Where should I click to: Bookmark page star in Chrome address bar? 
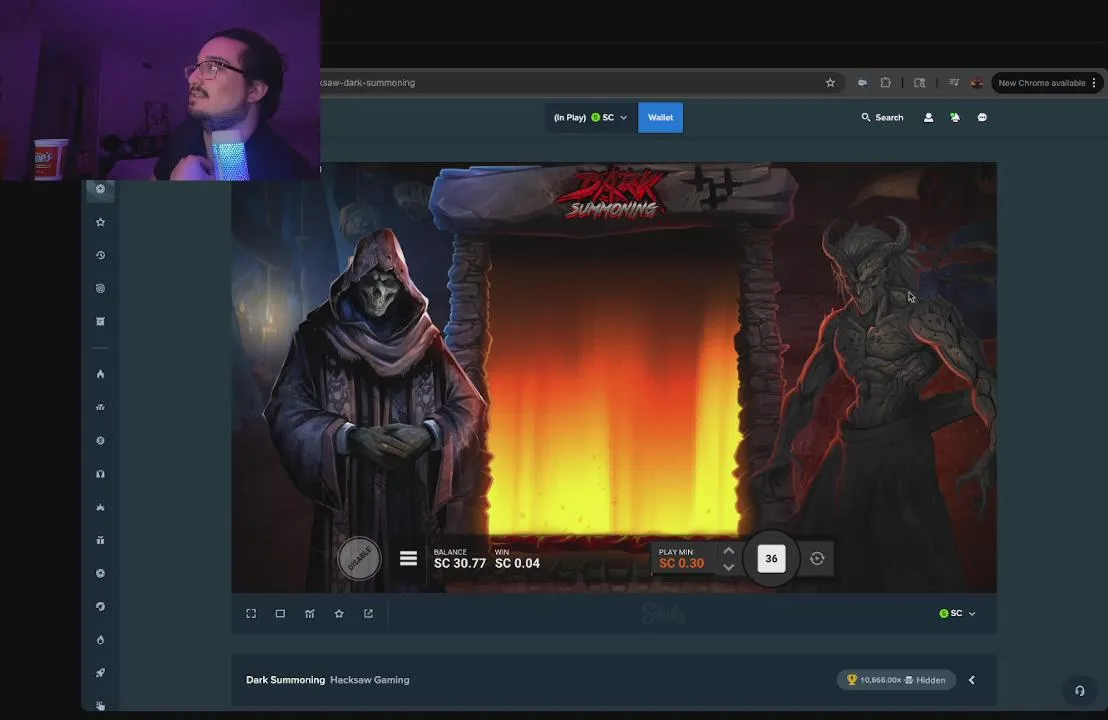830,83
